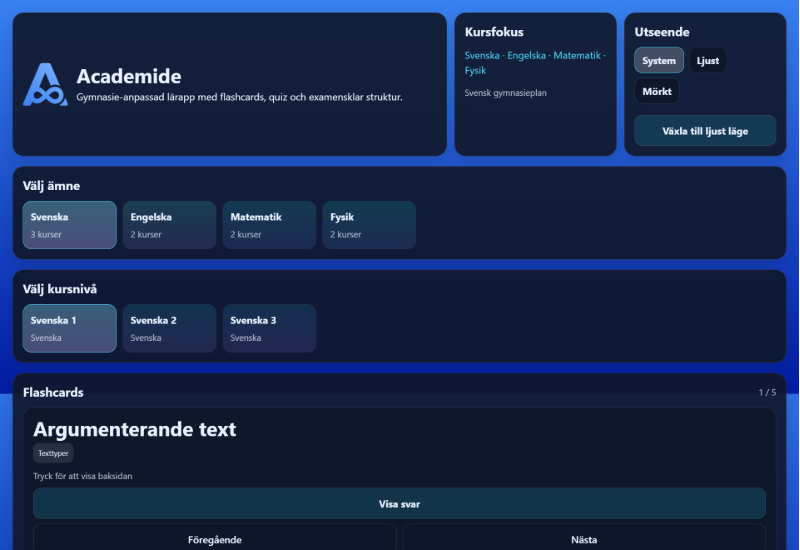Reveal the answer with Visa svar
Screen dimensions: 800x550
tap(399, 504)
